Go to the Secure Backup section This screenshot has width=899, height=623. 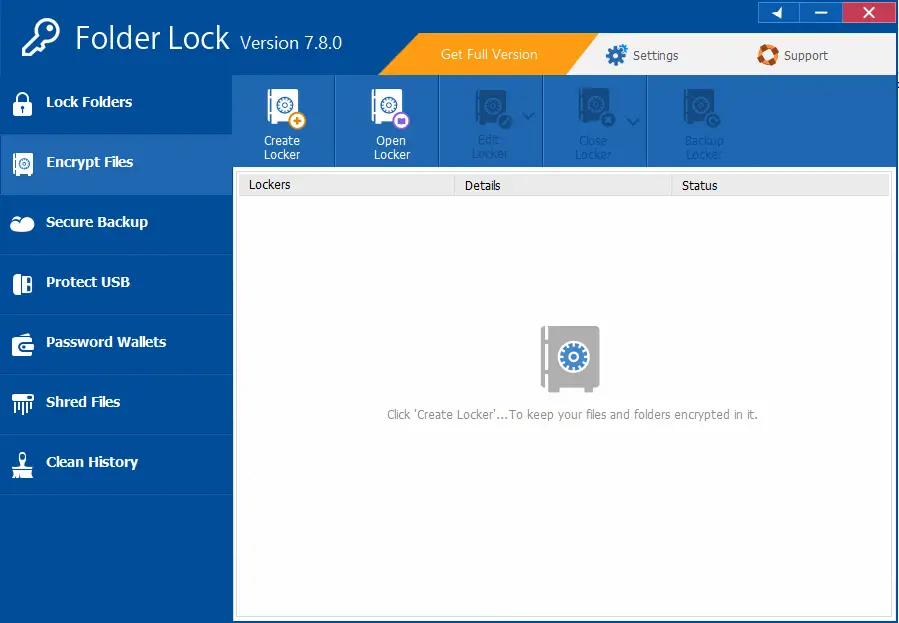(116, 225)
